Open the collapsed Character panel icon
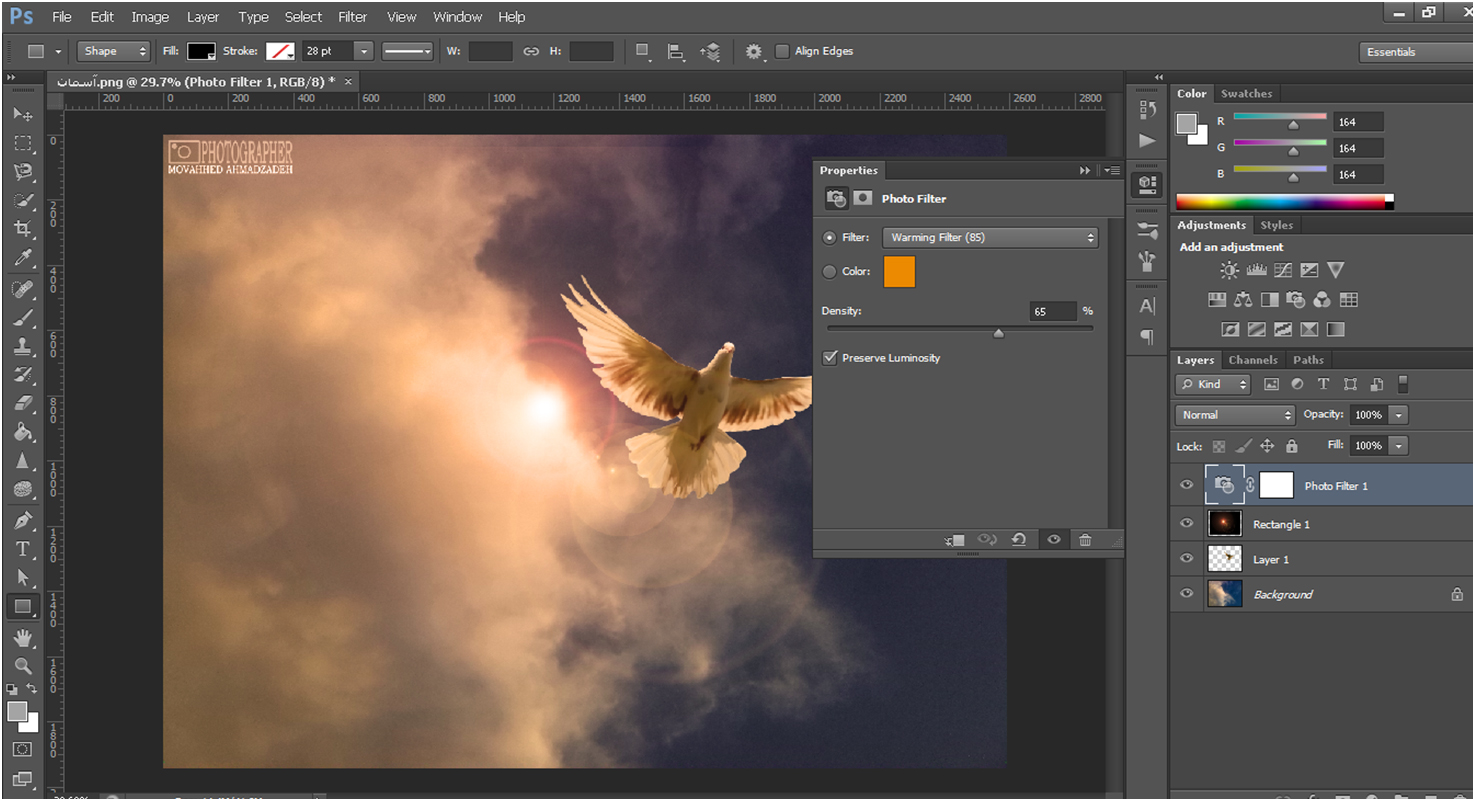This screenshot has height=799, width=1473. [x=1147, y=306]
